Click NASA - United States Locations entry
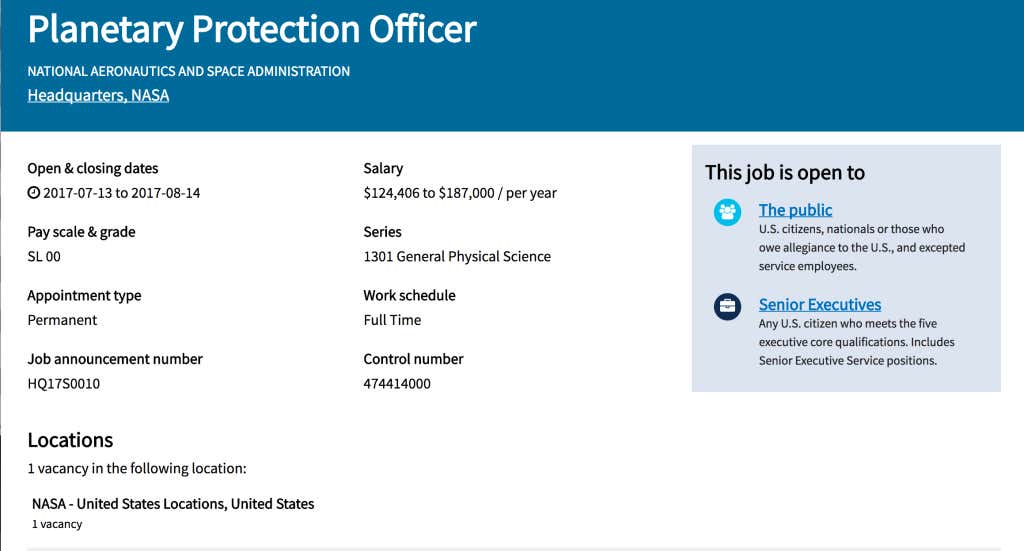Image resolution: width=1024 pixels, height=551 pixels. click(x=173, y=504)
